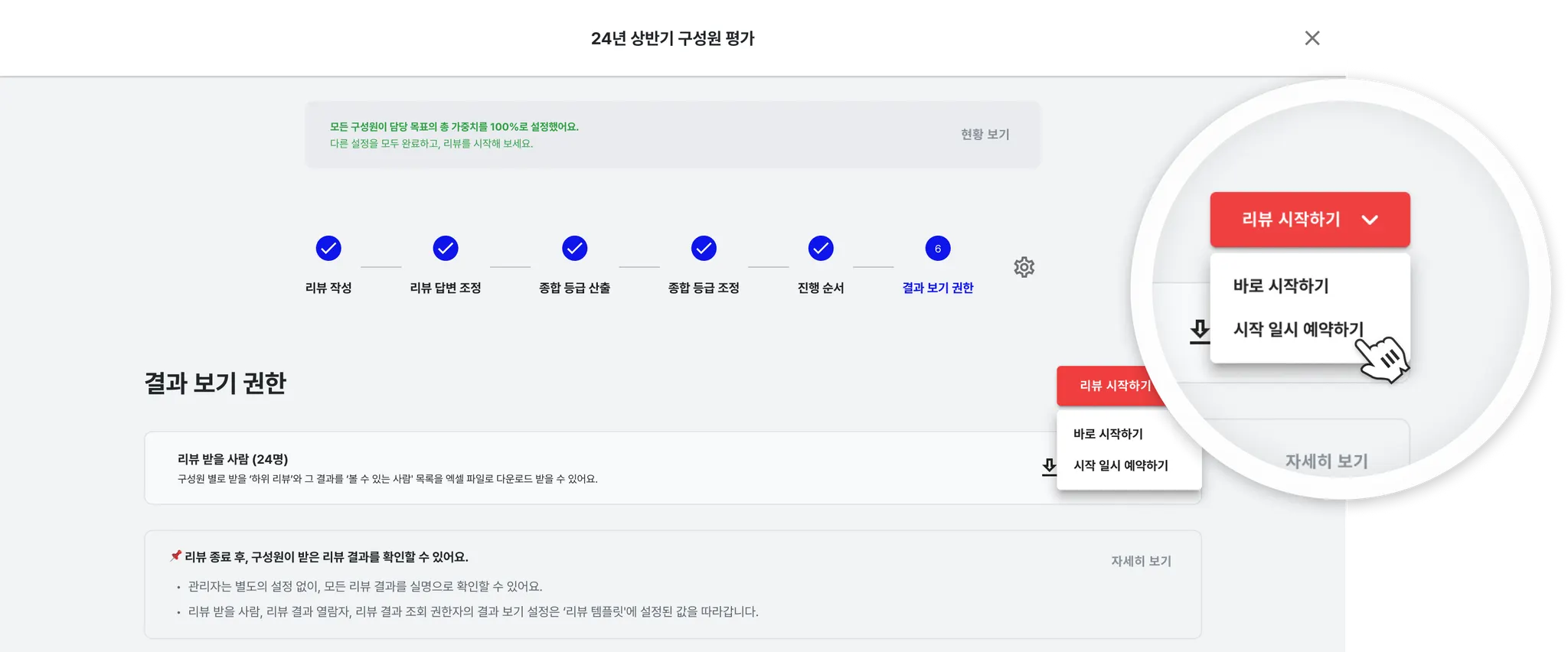Close the 24년 상반기 구성원 평가 dialog
This screenshot has width=1568, height=652.
1312,38
